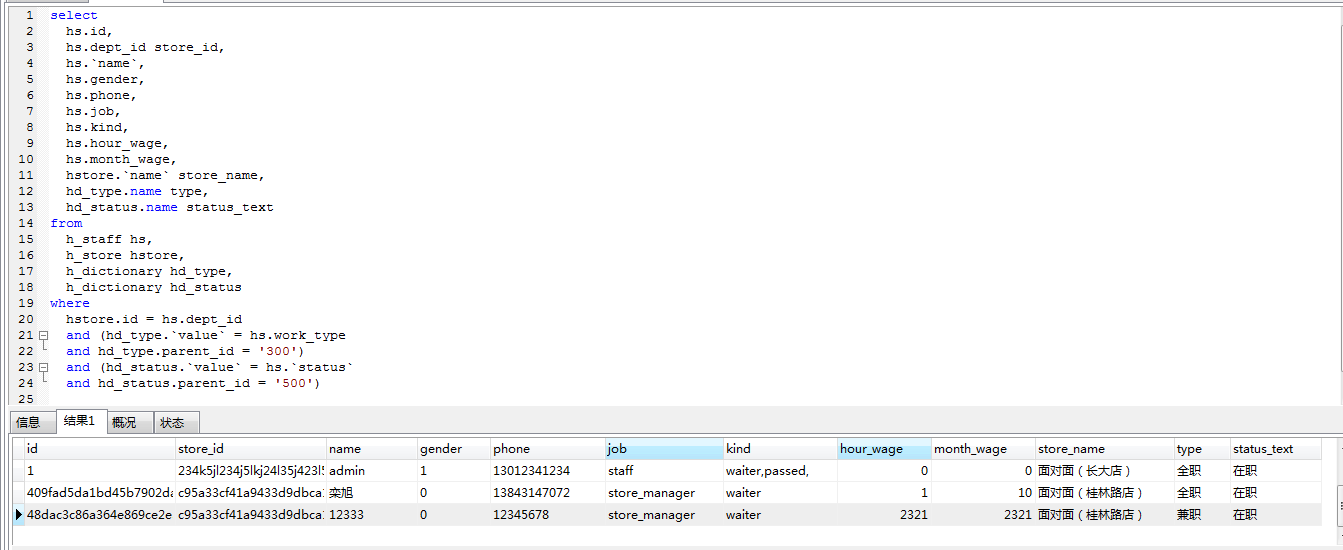Click the id column header
1343x550 pixels.
pyautogui.click(x=100, y=449)
